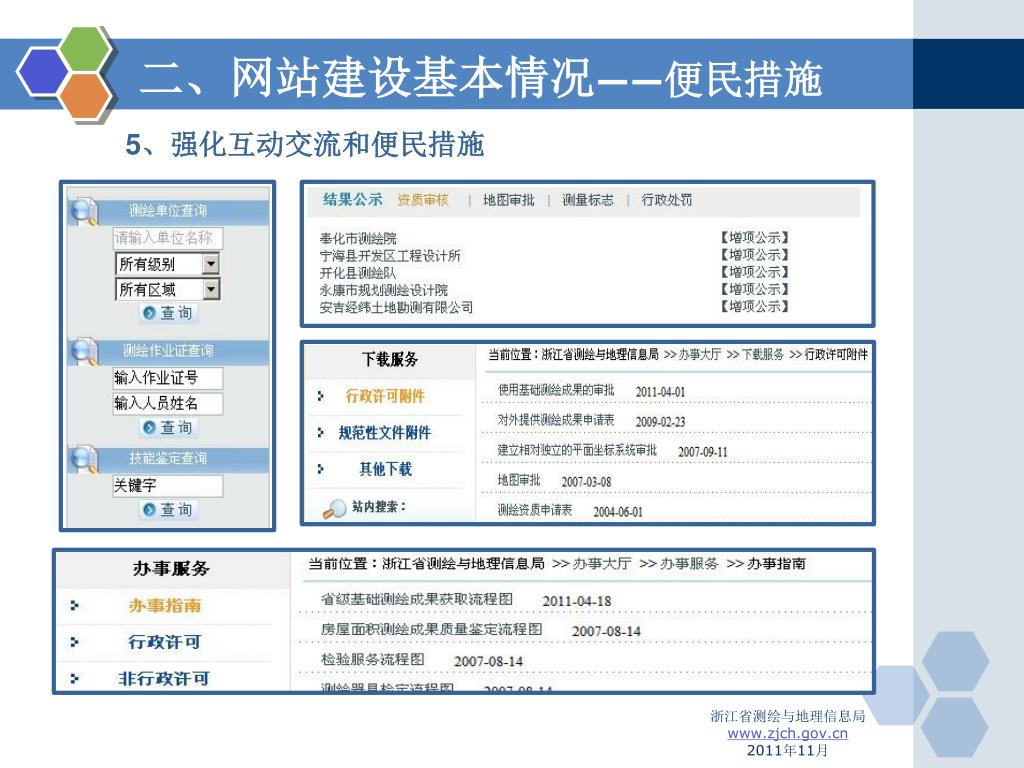The width and height of the screenshot is (1024, 768).
Task: Click the 输入作业证号 input field
Action: (168, 377)
